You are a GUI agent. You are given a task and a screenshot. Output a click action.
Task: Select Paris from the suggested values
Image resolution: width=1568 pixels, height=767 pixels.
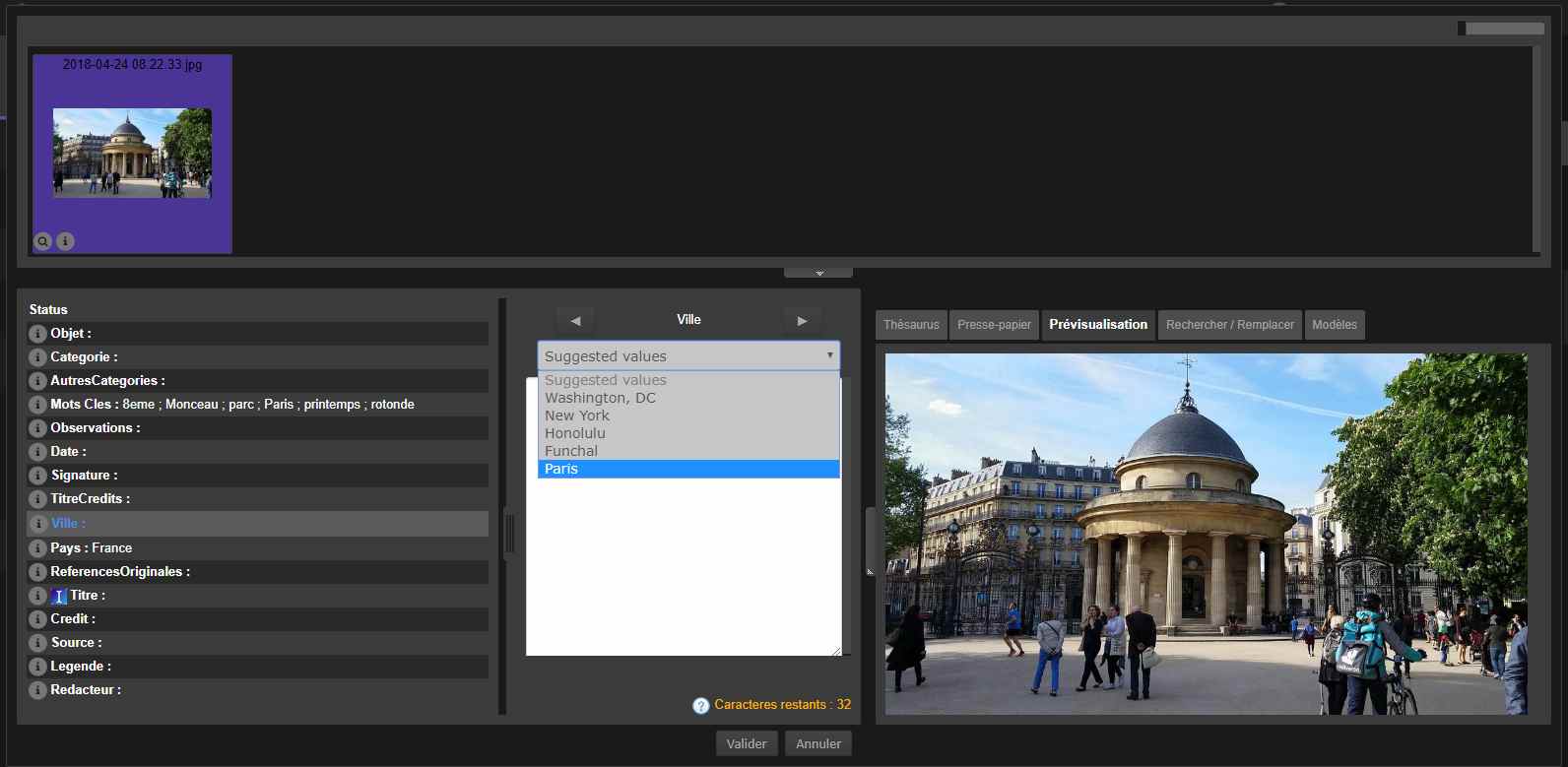pos(688,469)
